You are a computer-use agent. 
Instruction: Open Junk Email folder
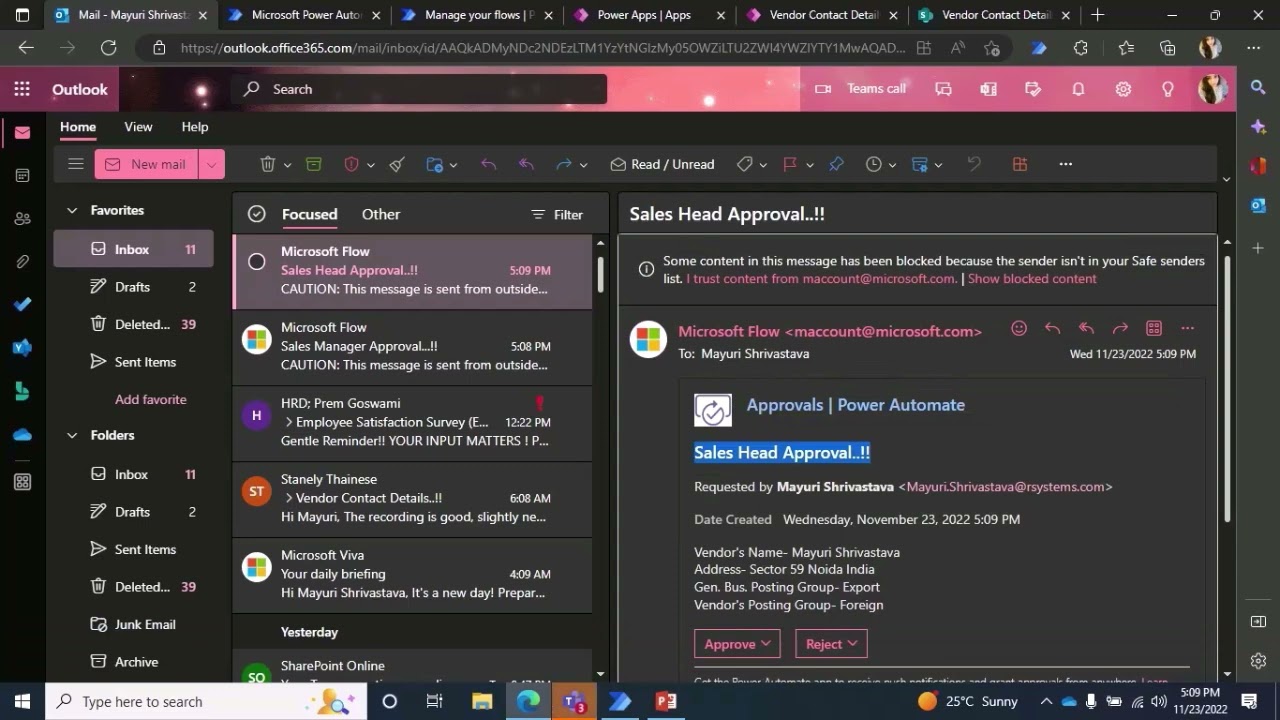133,624
